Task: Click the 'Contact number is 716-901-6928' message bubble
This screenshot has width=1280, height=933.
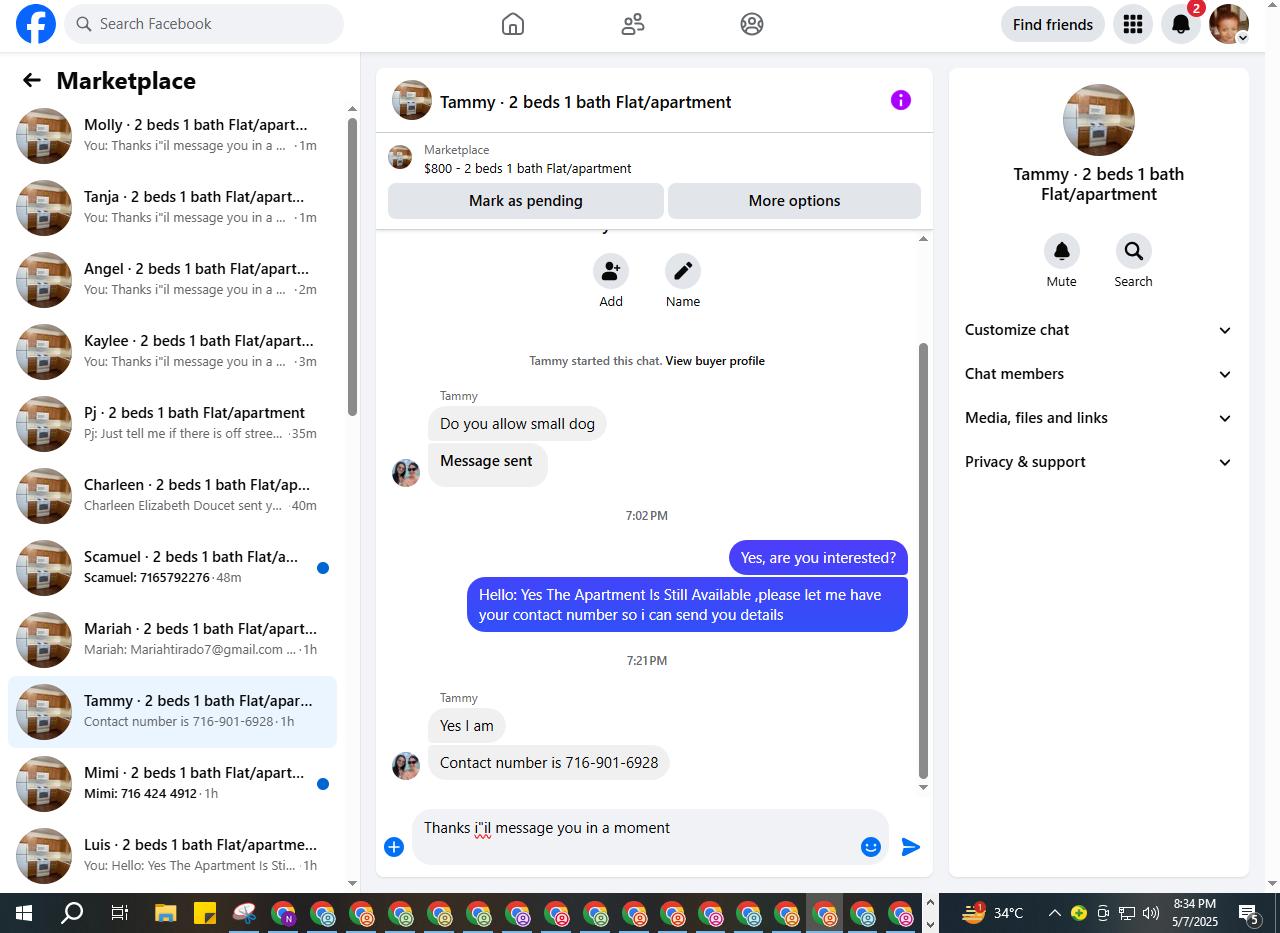Action: coord(549,763)
